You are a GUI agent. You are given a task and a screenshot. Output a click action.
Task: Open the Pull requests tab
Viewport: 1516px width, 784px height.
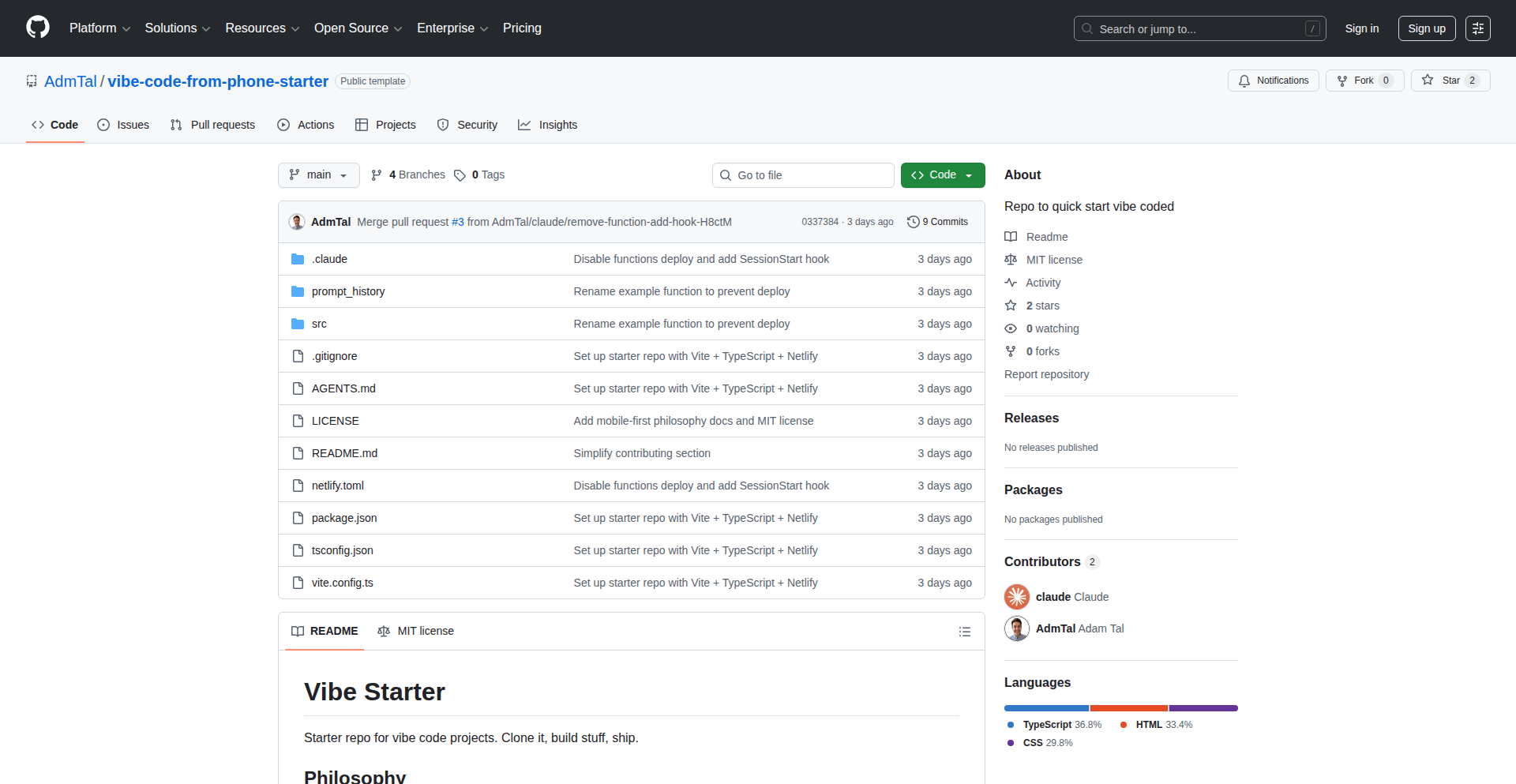click(x=212, y=125)
